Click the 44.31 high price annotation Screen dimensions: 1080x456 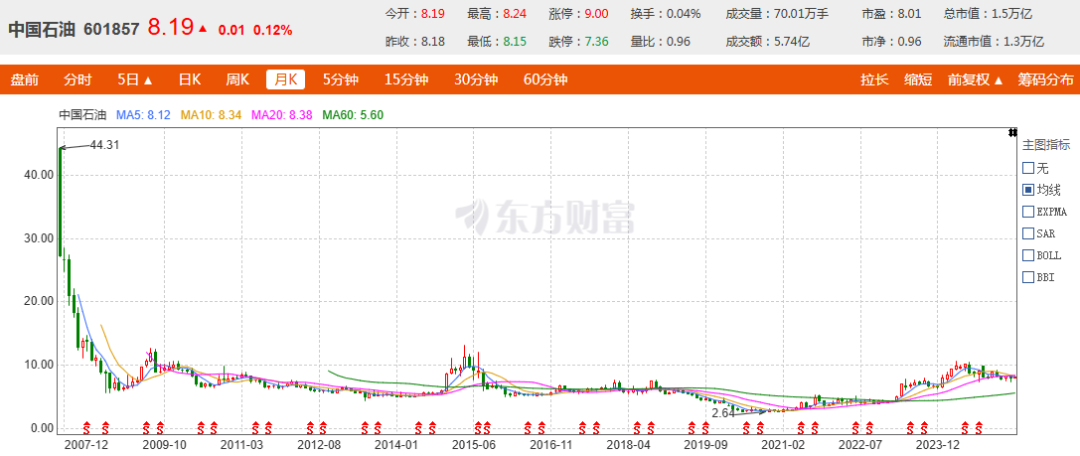coord(105,145)
